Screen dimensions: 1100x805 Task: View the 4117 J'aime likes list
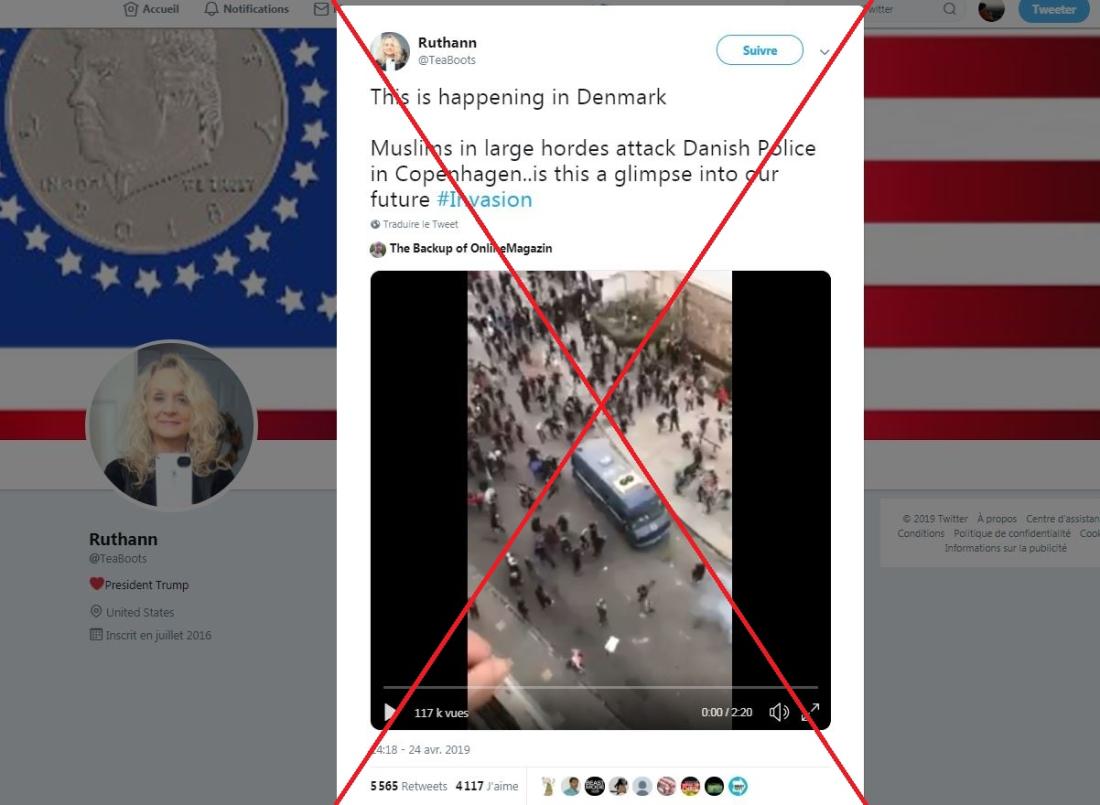[487, 786]
